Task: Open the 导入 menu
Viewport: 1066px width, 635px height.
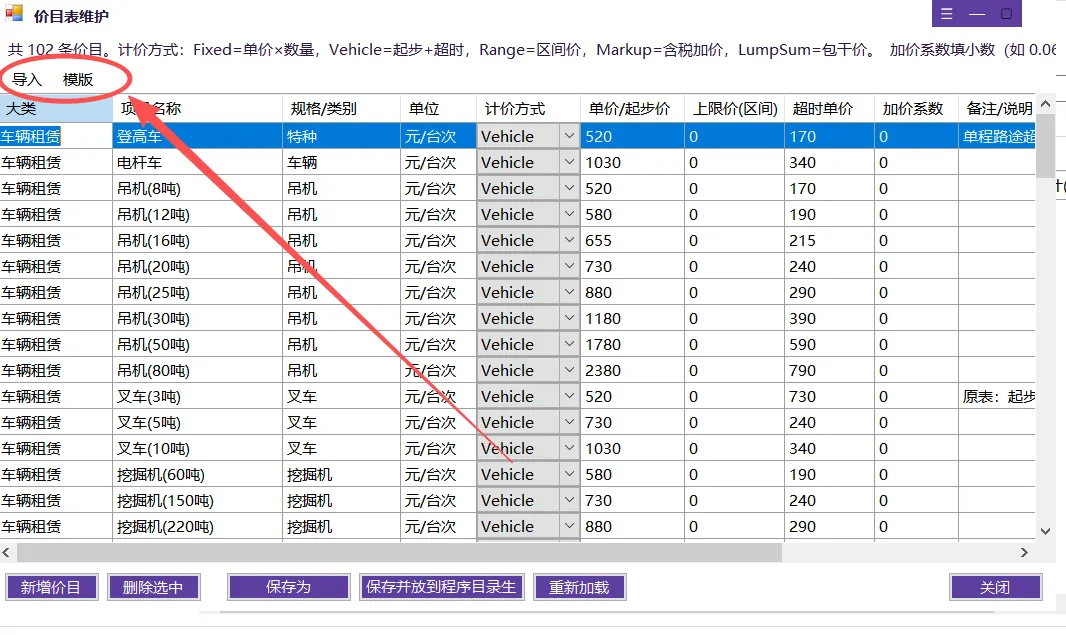Action: (x=27, y=80)
